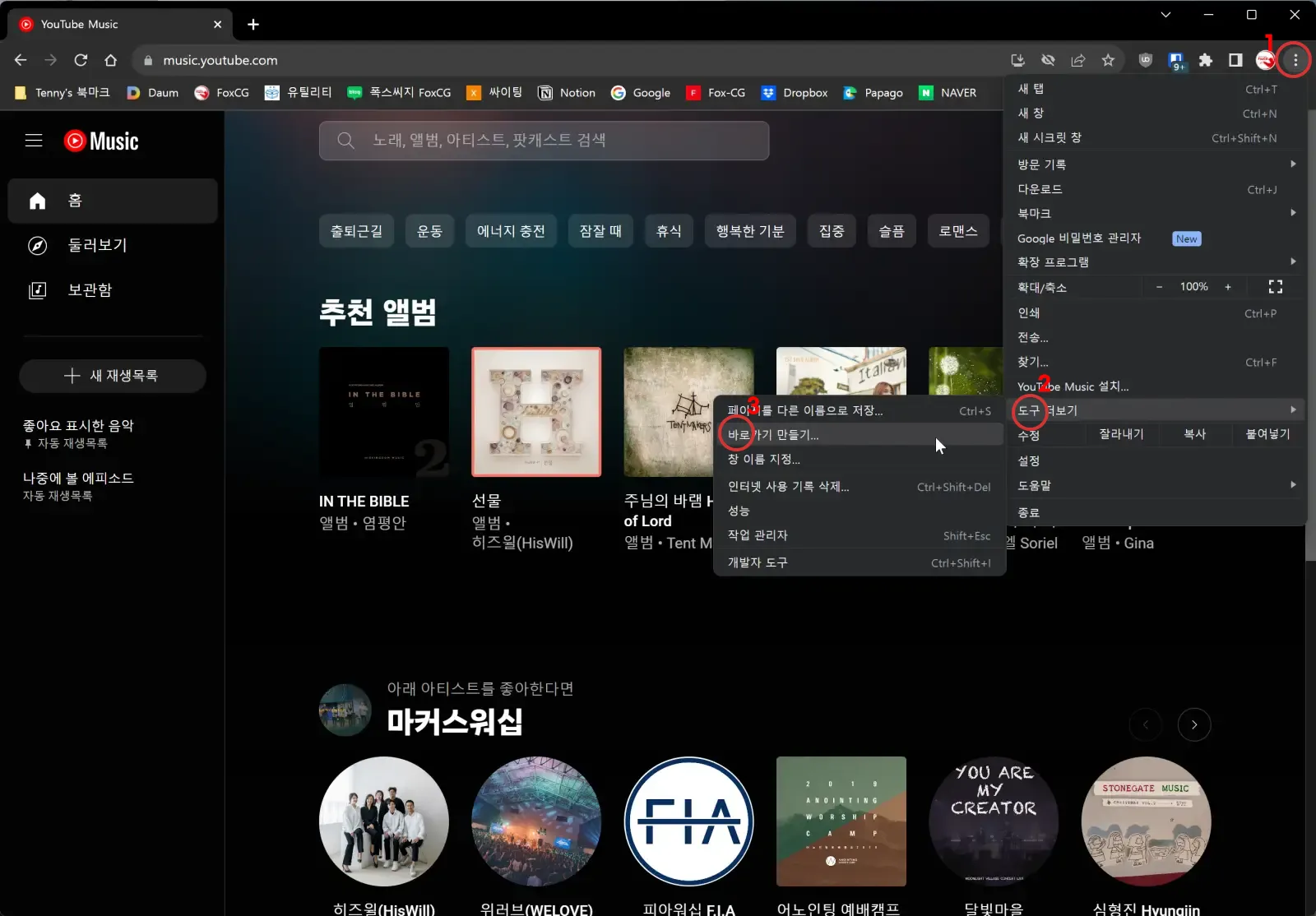The width and height of the screenshot is (1316, 916).
Task: Open the Papago bookmark
Action: pos(873,93)
